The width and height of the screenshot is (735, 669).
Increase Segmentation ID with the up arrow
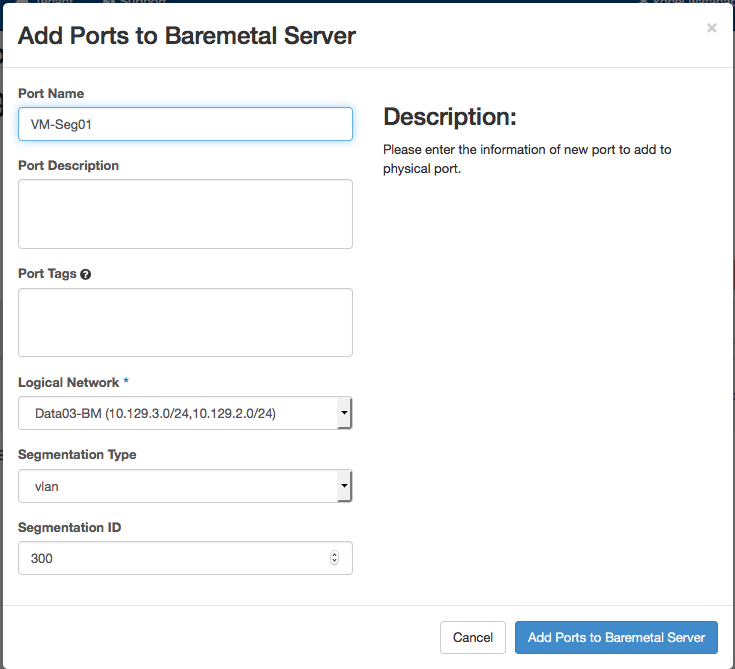334,554
